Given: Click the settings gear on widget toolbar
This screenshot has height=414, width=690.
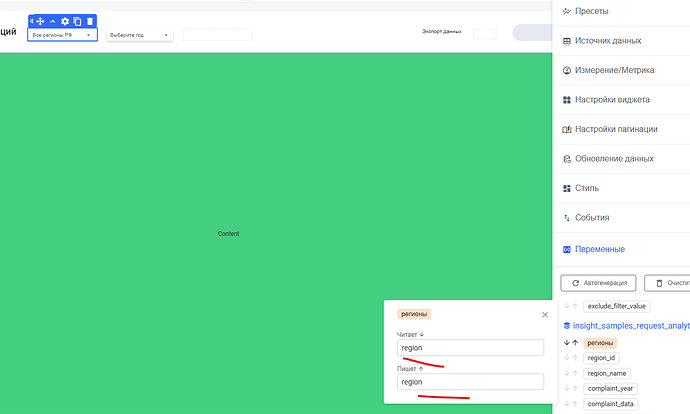Looking at the screenshot, I should (x=65, y=21).
